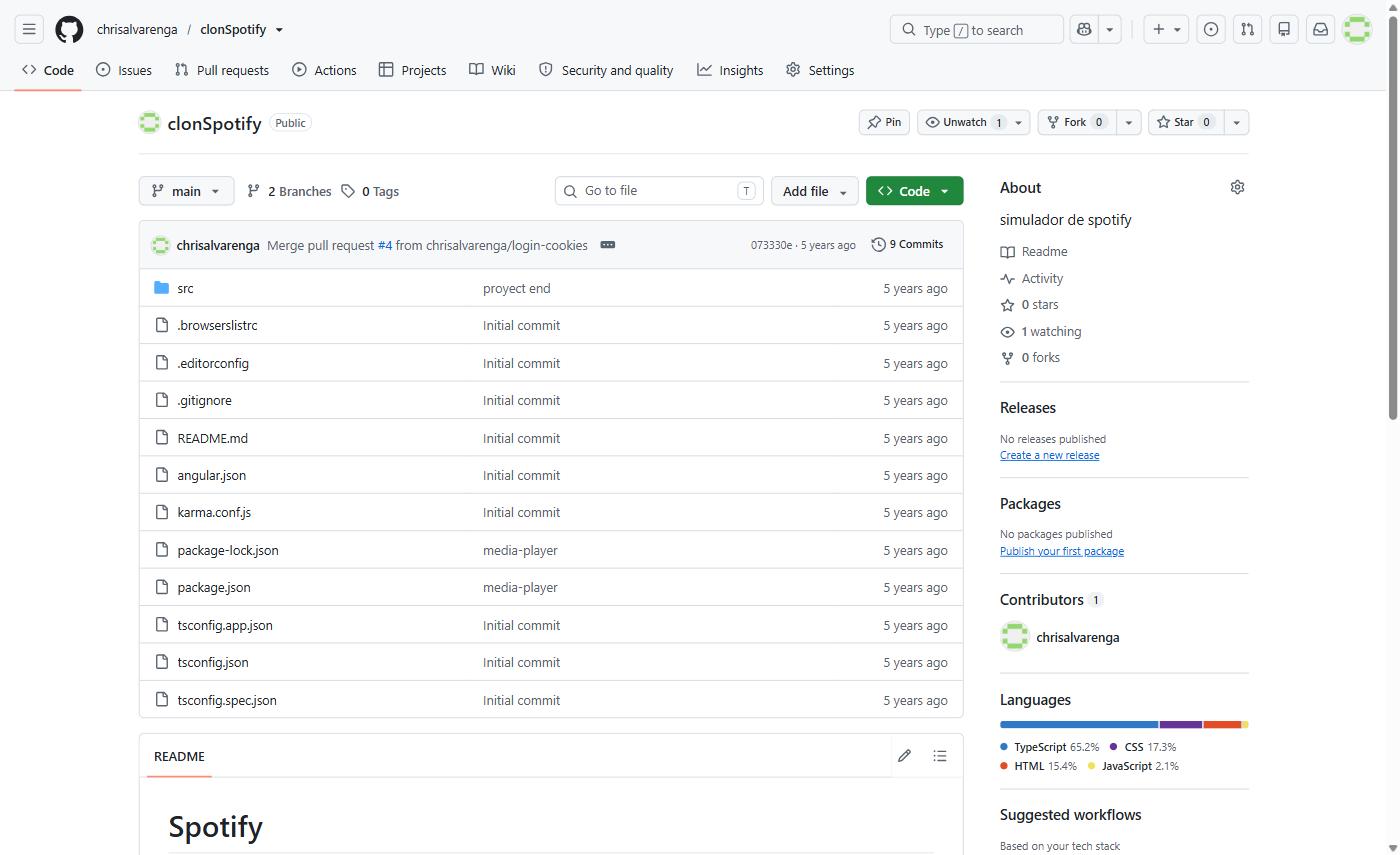Select the README tab
The image size is (1400, 855).
click(x=179, y=756)
